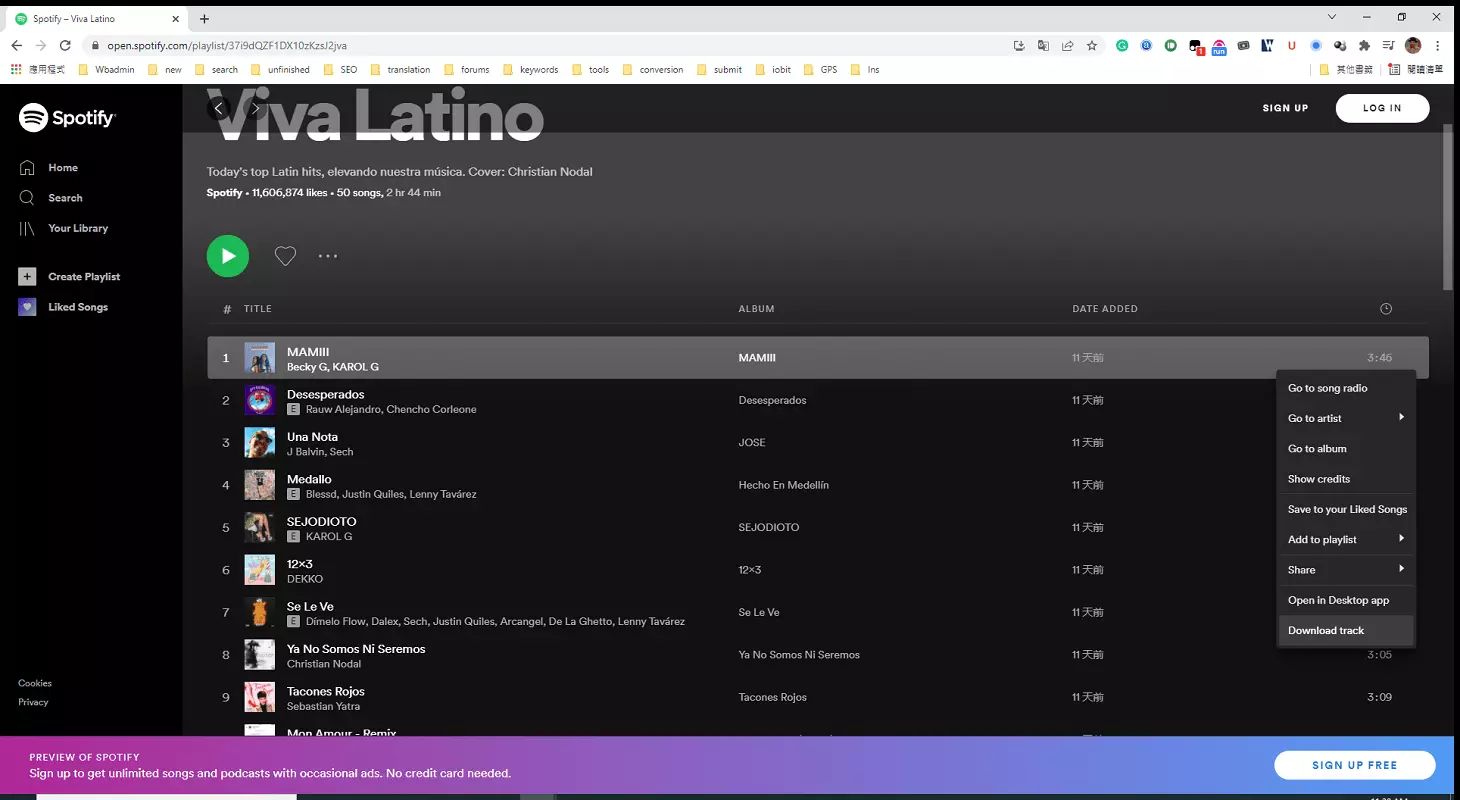This screenshot has height=800, width=1460.
Task: Open the Grammarly extension icon
Action: (x=1123, y=45)
